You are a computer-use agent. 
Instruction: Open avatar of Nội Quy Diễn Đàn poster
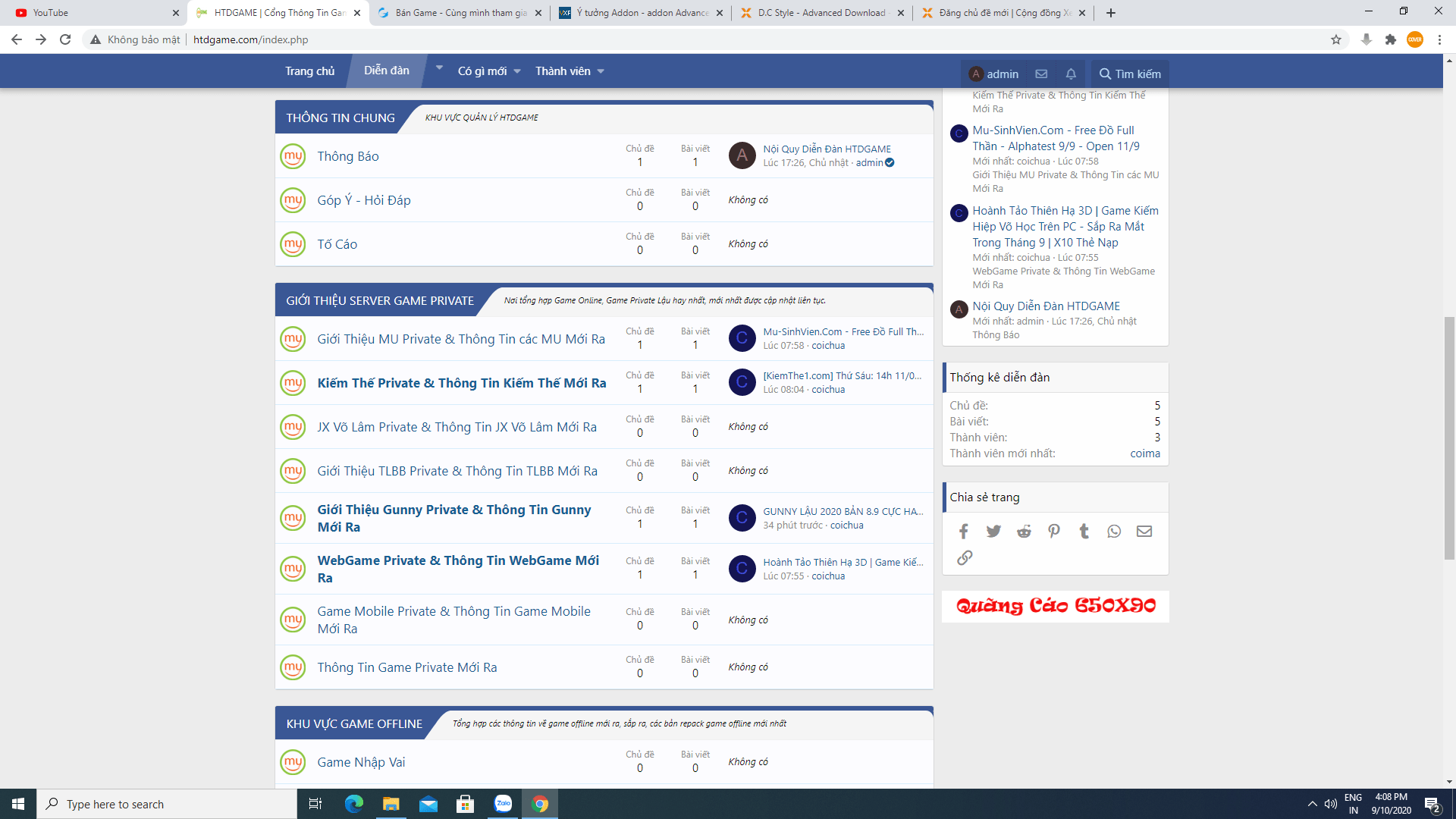click(742, 155)
